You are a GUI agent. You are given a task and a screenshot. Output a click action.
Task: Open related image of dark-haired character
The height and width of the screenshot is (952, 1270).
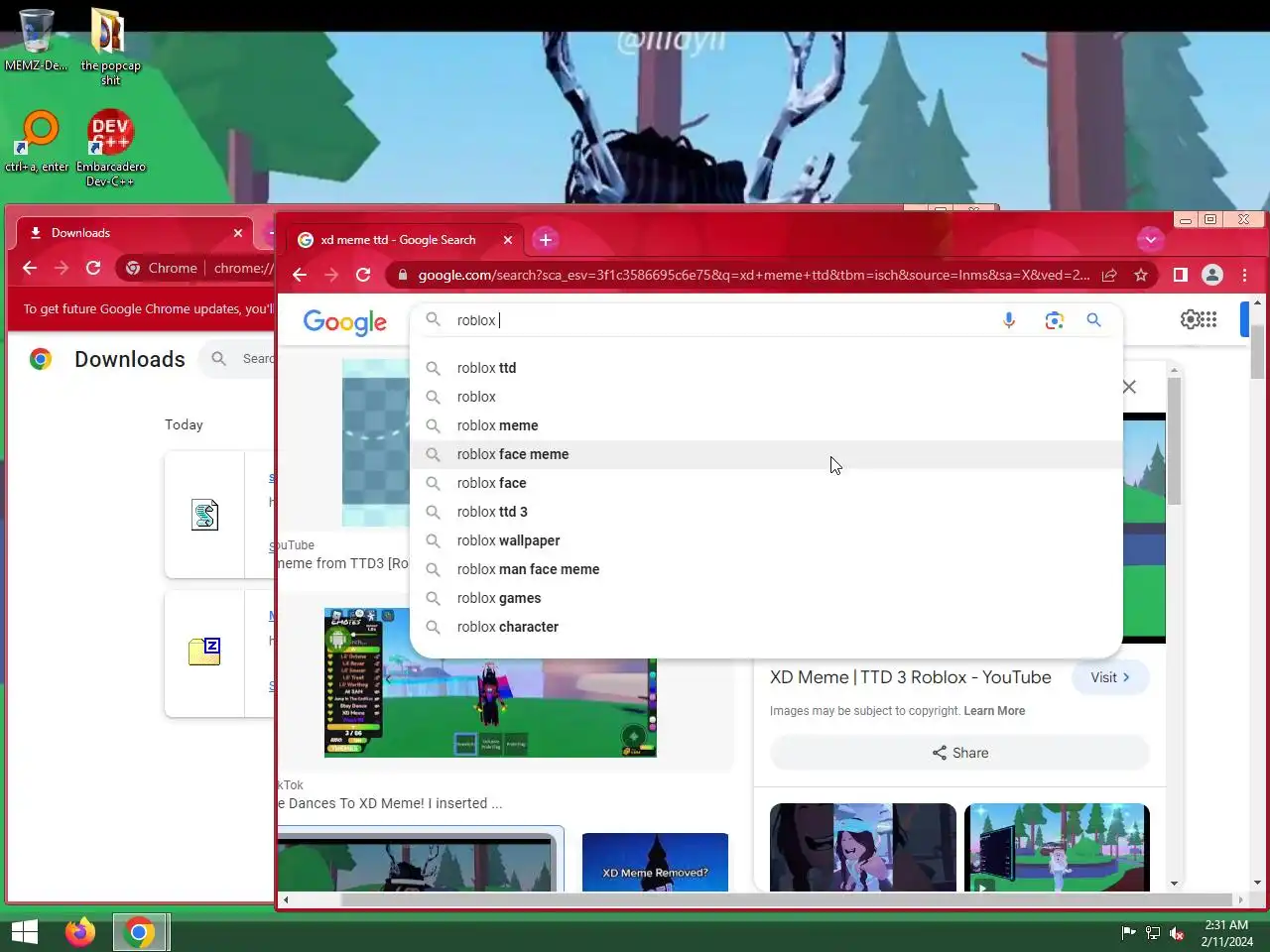[863, 848]
